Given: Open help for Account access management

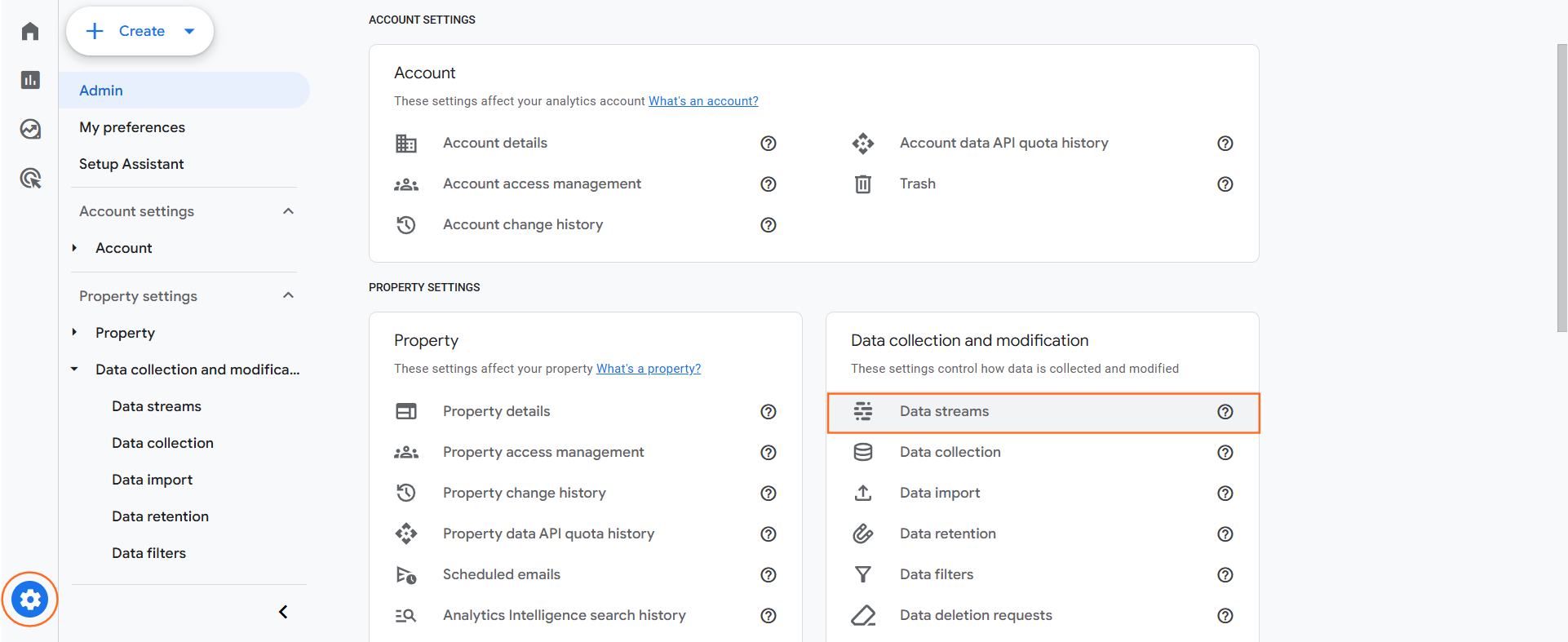Looking at the screenshot, I should coord(768,184).
